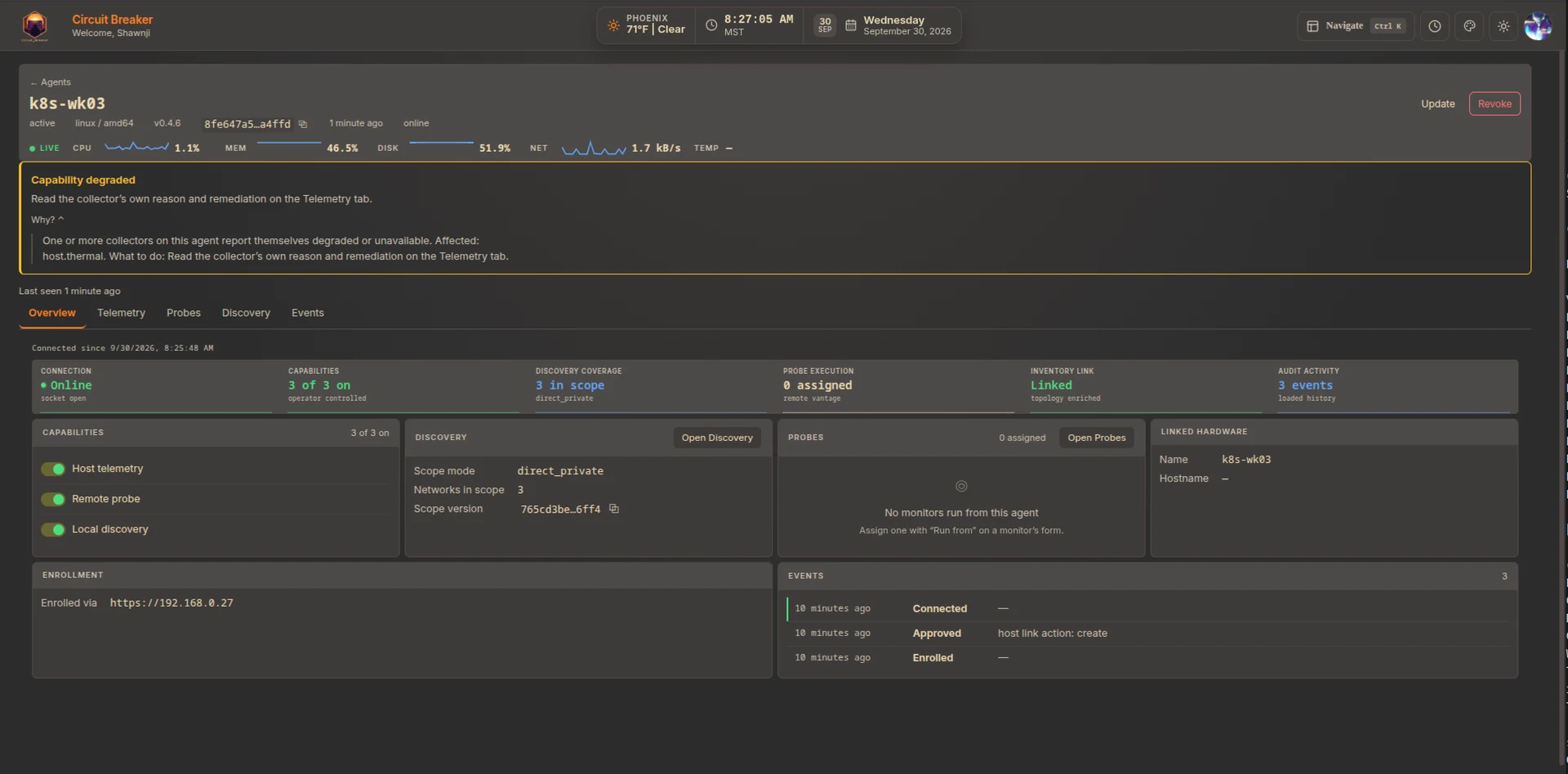Click the Update button
The height and width of the screenshot is (774, 1568).
[x=1437, y=104]
